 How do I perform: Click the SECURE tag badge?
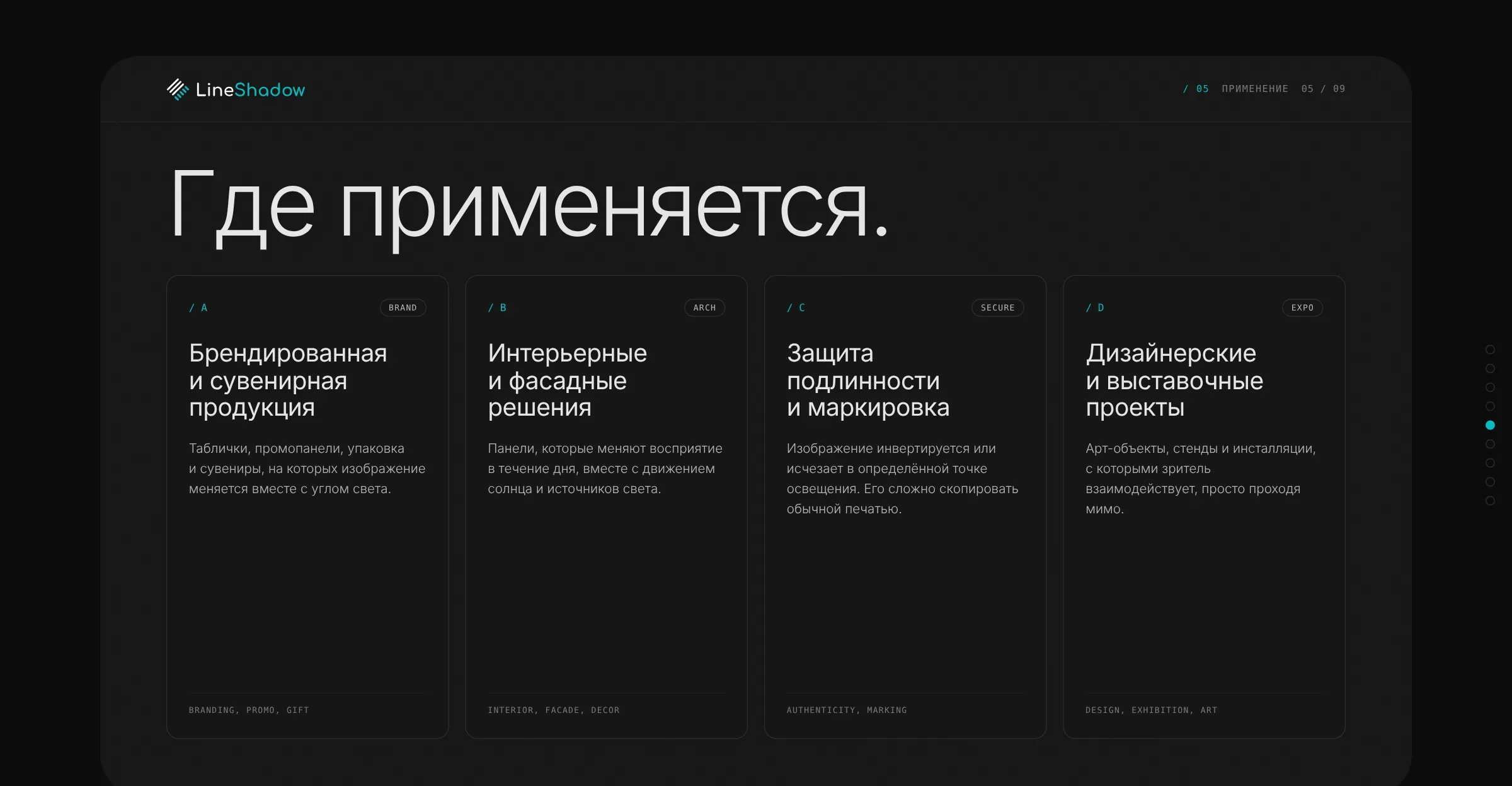[x=997, y=307]
